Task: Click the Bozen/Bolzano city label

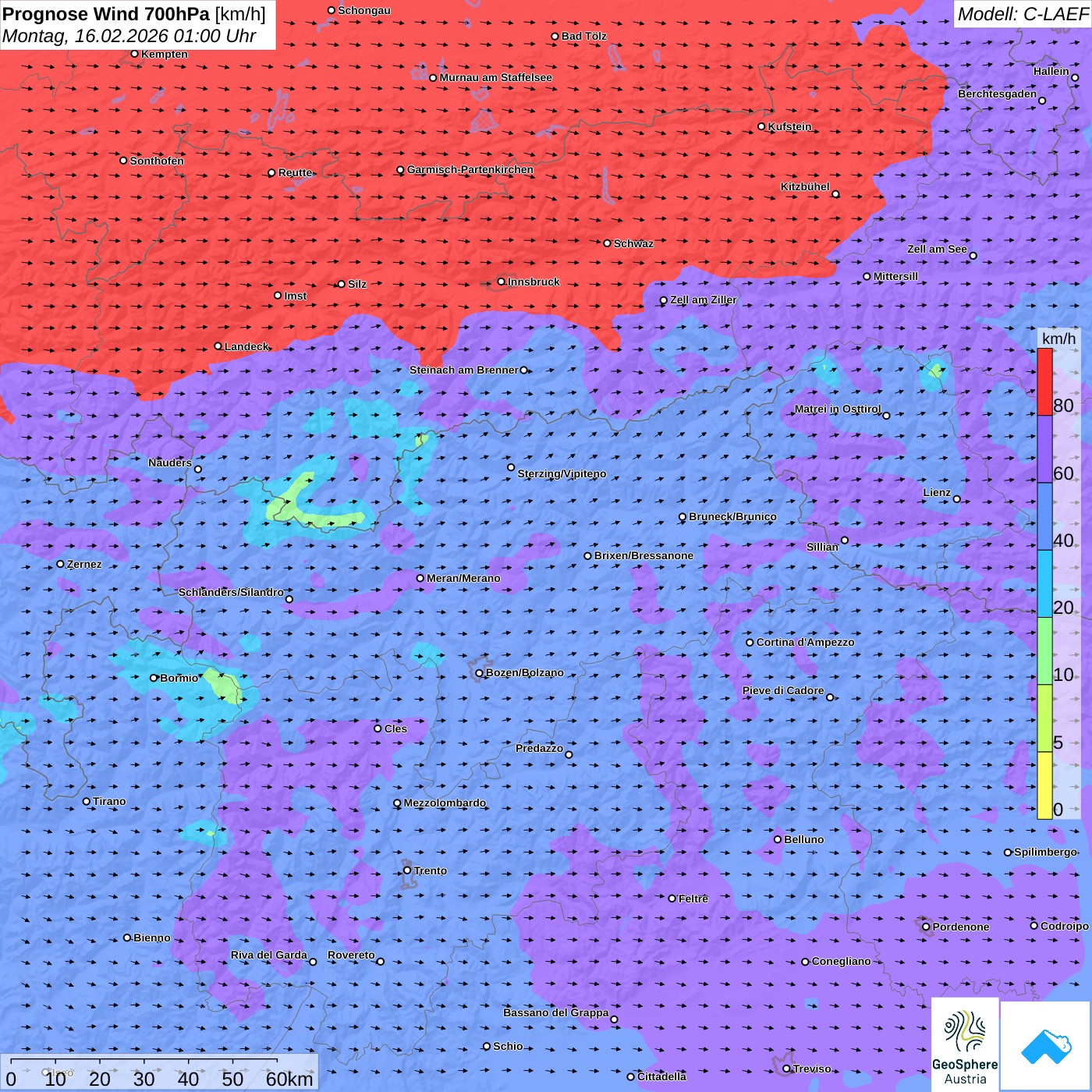Action: [x=524, y=672]
